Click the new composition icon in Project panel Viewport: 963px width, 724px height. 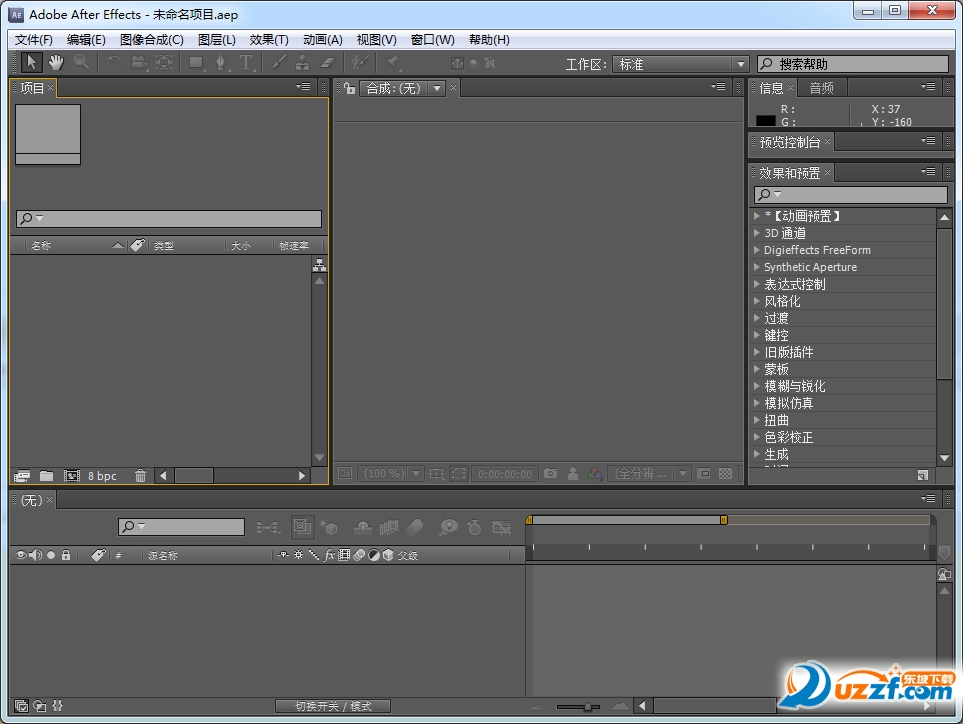(x=72, y=476)
